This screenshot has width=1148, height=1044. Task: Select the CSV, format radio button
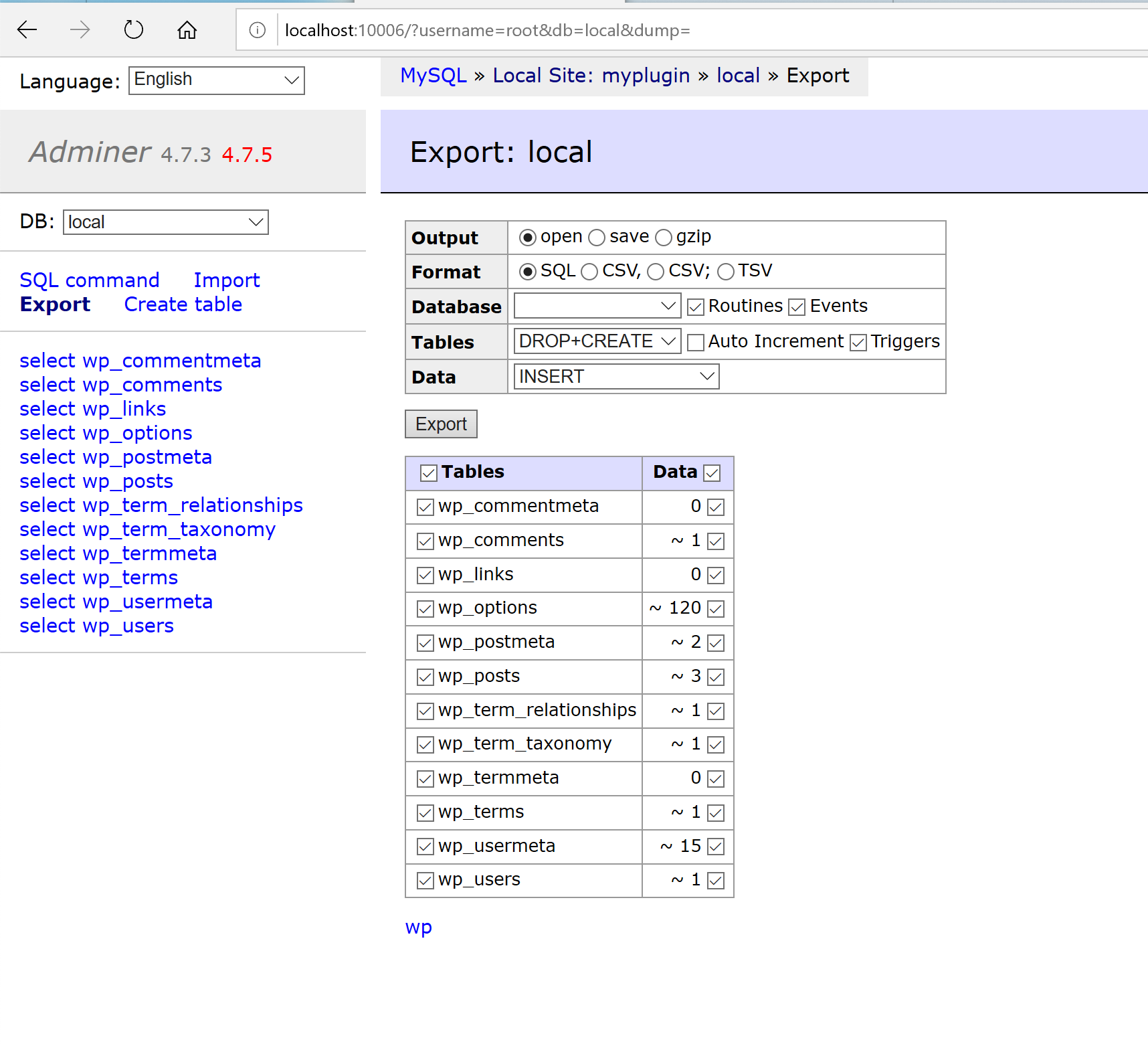click(x=589, y=272)
